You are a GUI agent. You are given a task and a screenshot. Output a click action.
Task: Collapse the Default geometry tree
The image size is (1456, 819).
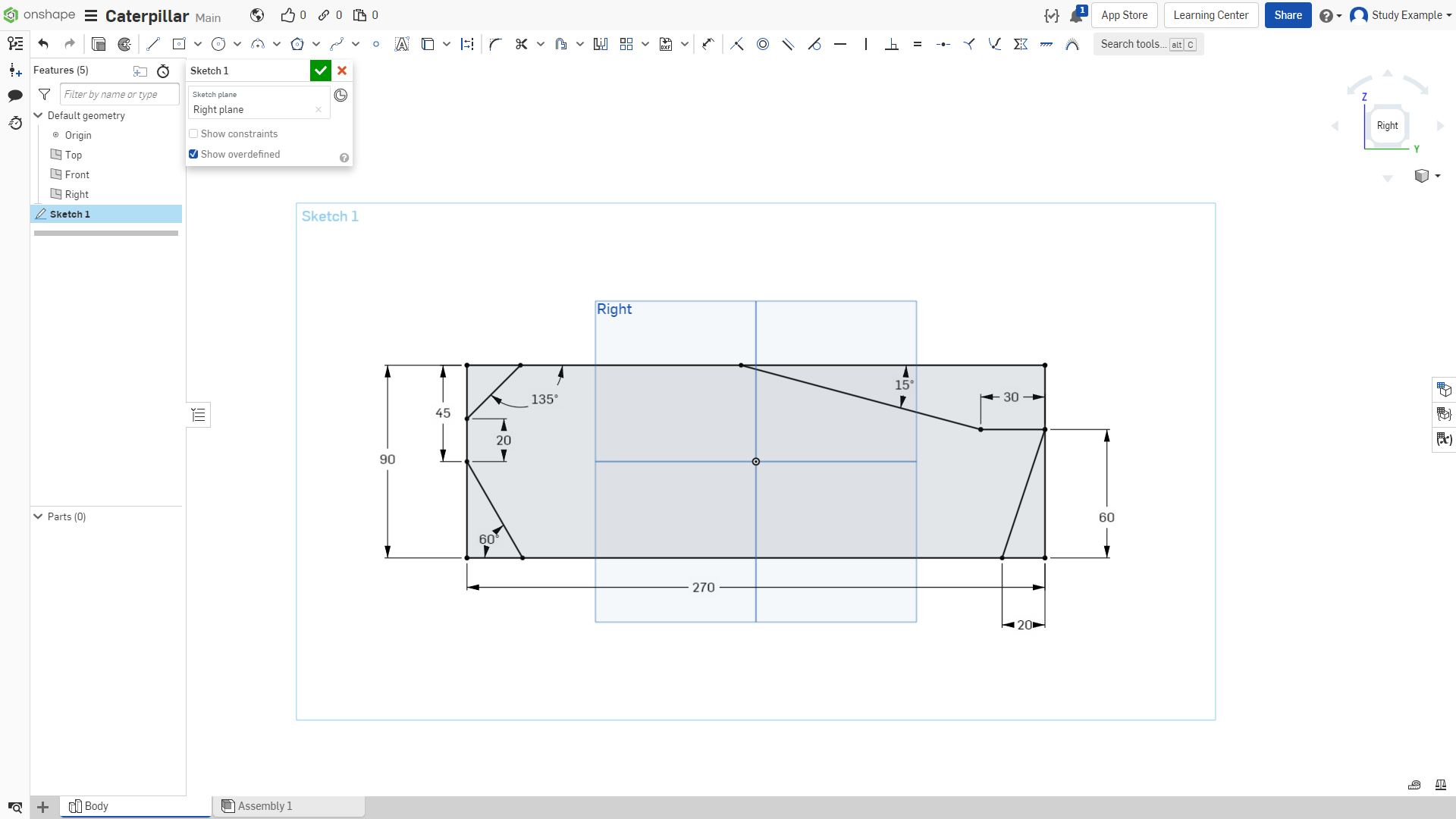tap(38, 115)
